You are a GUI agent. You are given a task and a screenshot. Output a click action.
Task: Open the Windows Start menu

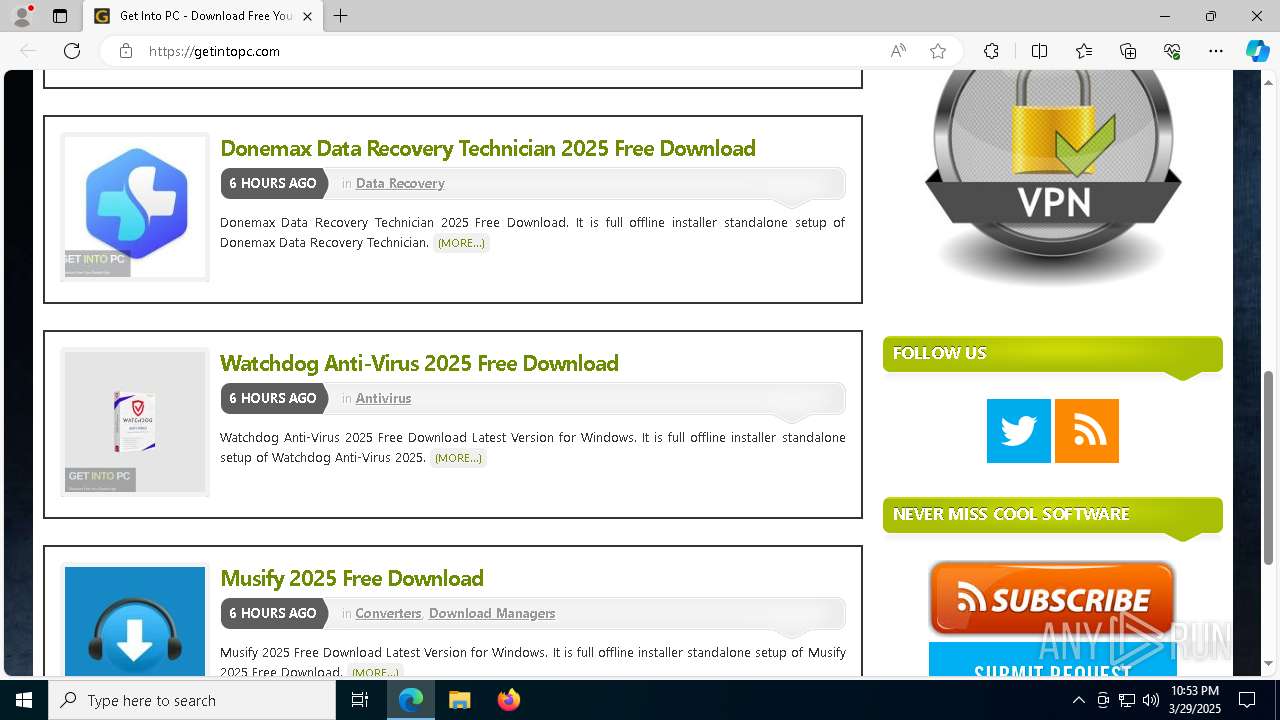point(24,700)
